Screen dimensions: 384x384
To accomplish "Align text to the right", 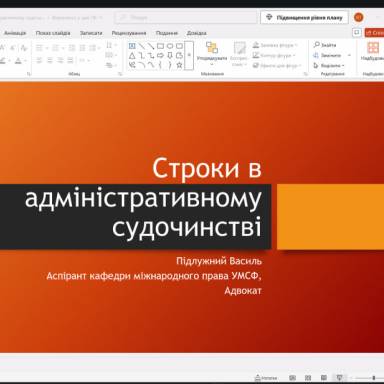I will click(60, 60).
